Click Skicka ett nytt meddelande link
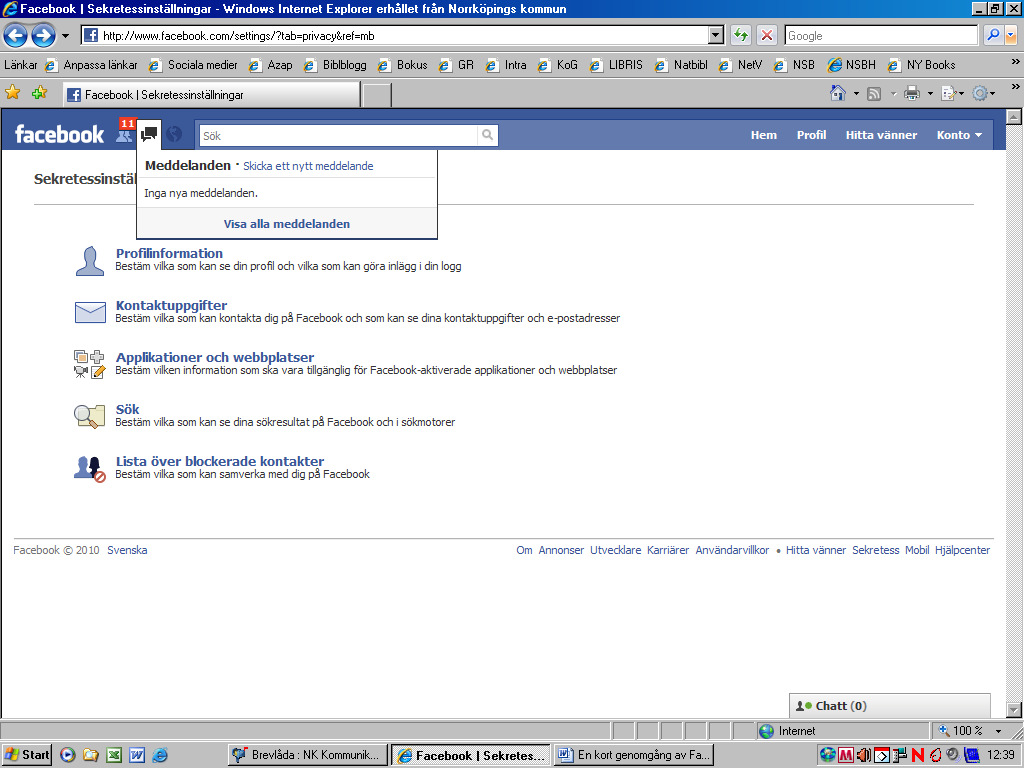Image resolution: width=1024 pixels, height=768 pixels. [x=308, y=166]
